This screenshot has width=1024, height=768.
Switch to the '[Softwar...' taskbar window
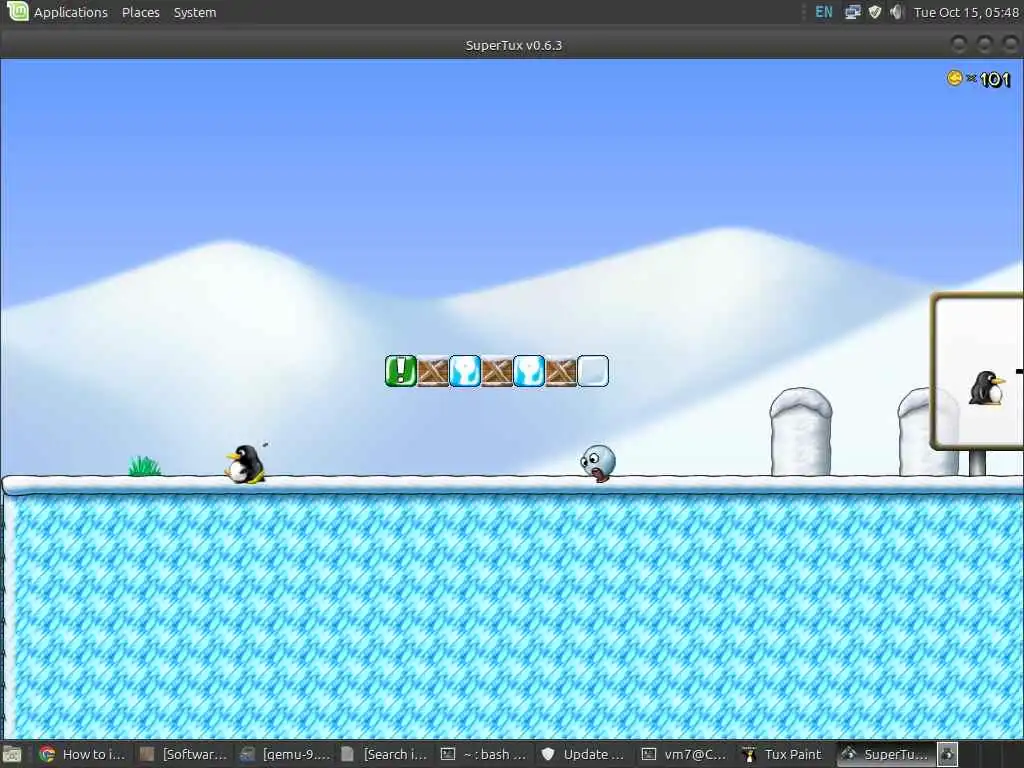186,754
